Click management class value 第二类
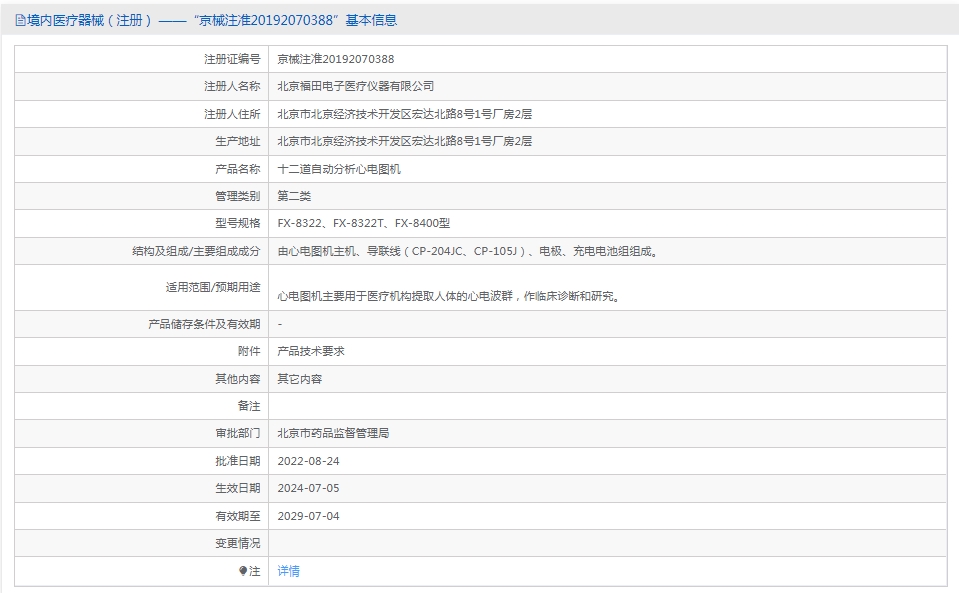Viewport: 959px width, 593px height. click(x=294, y=196)
